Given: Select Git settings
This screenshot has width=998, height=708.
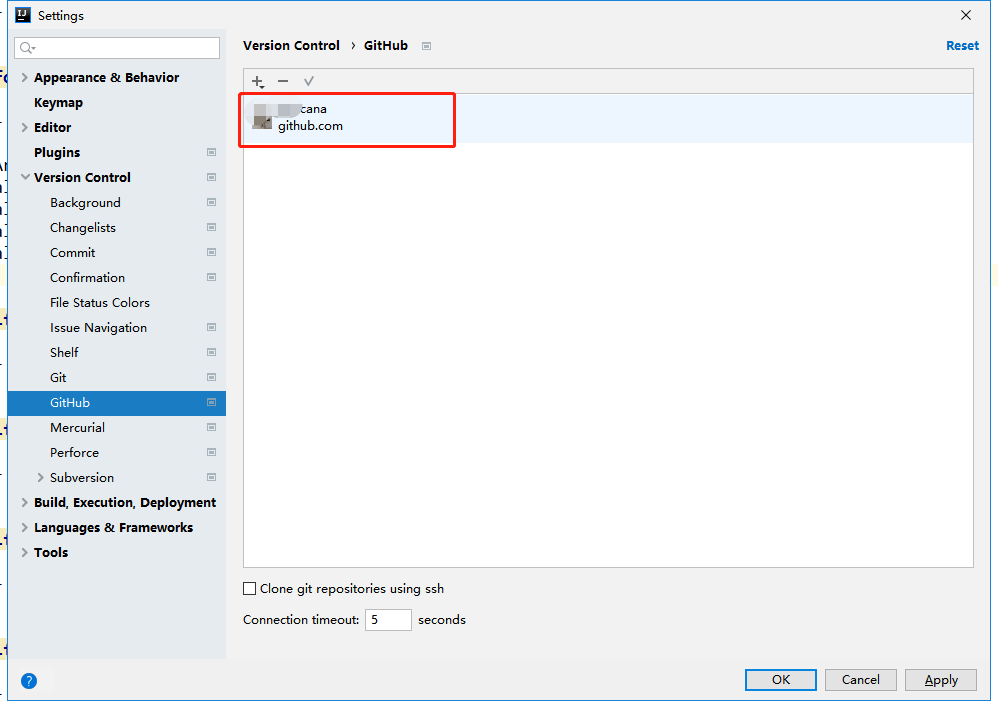Looking at the screenshot, I should click(x=58, y=378).
